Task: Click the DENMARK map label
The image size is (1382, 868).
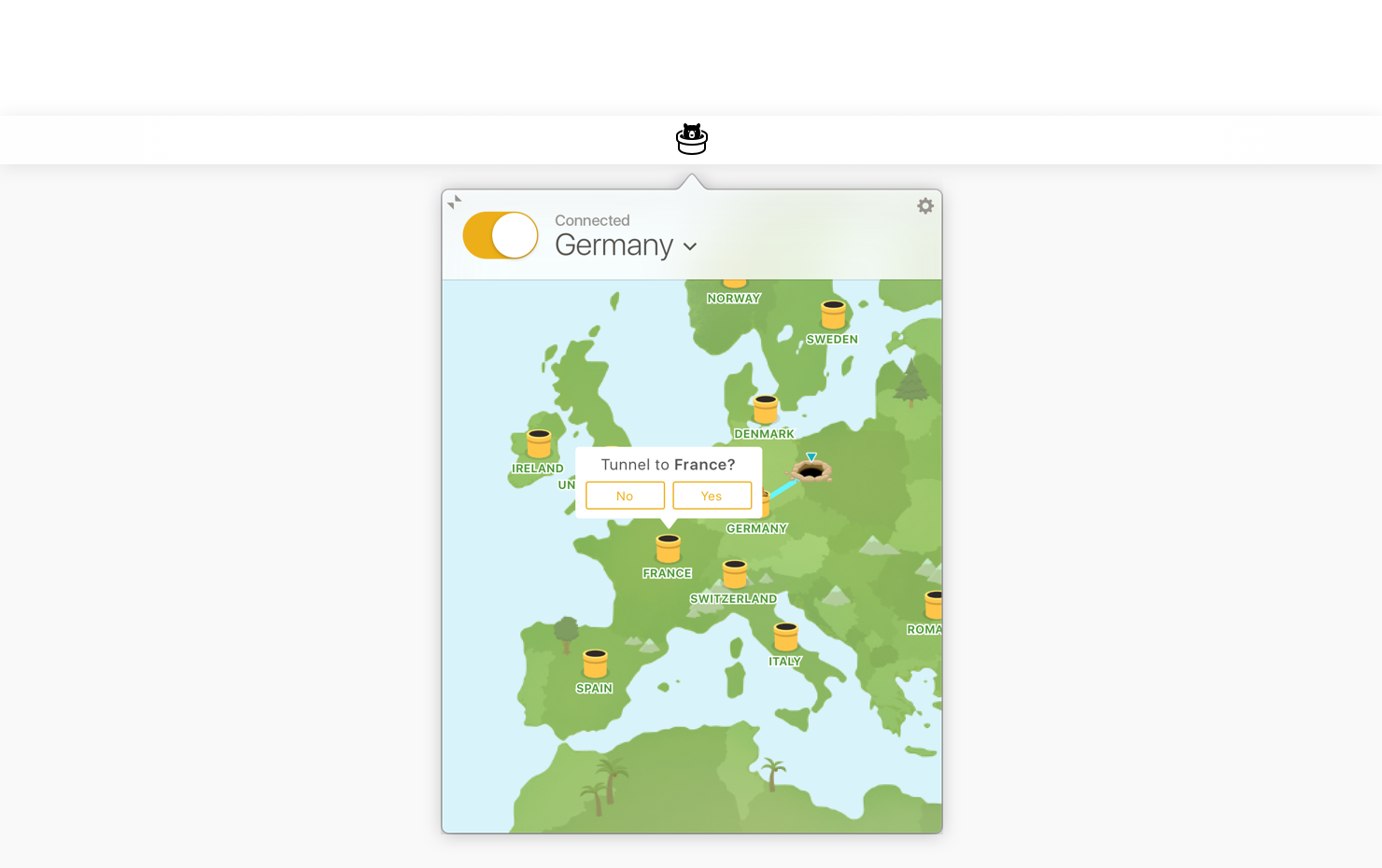Action: coord(764,434)
